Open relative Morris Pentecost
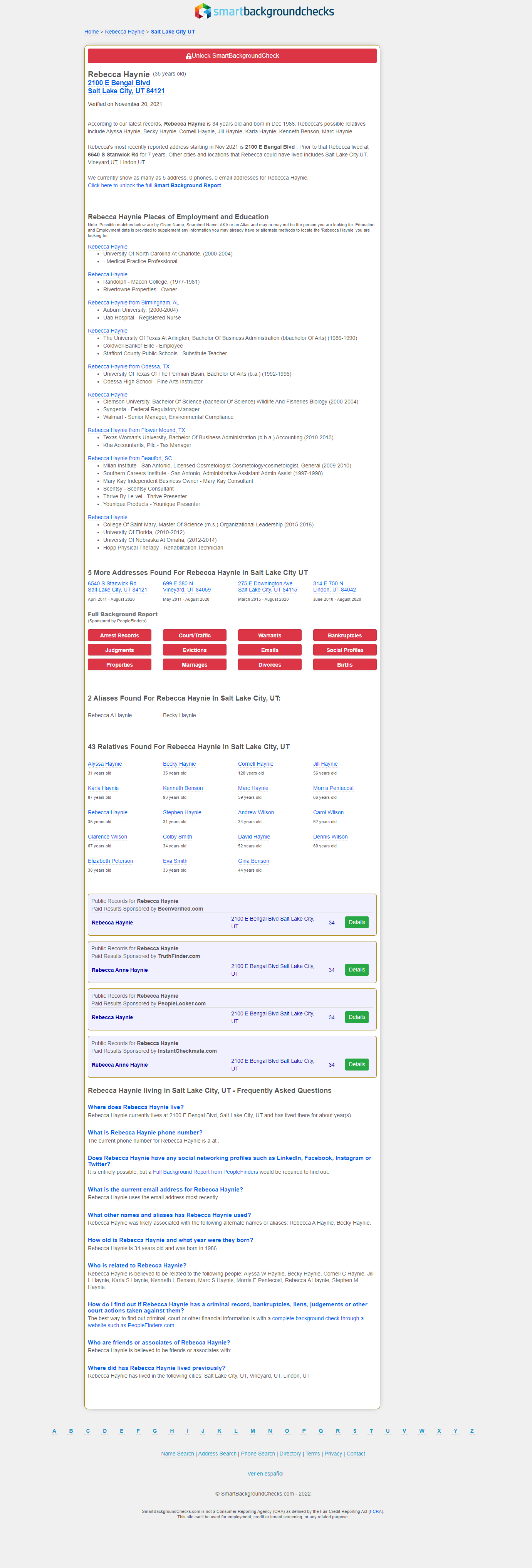This screenshot has height=1568, width=532. (334, 788)
